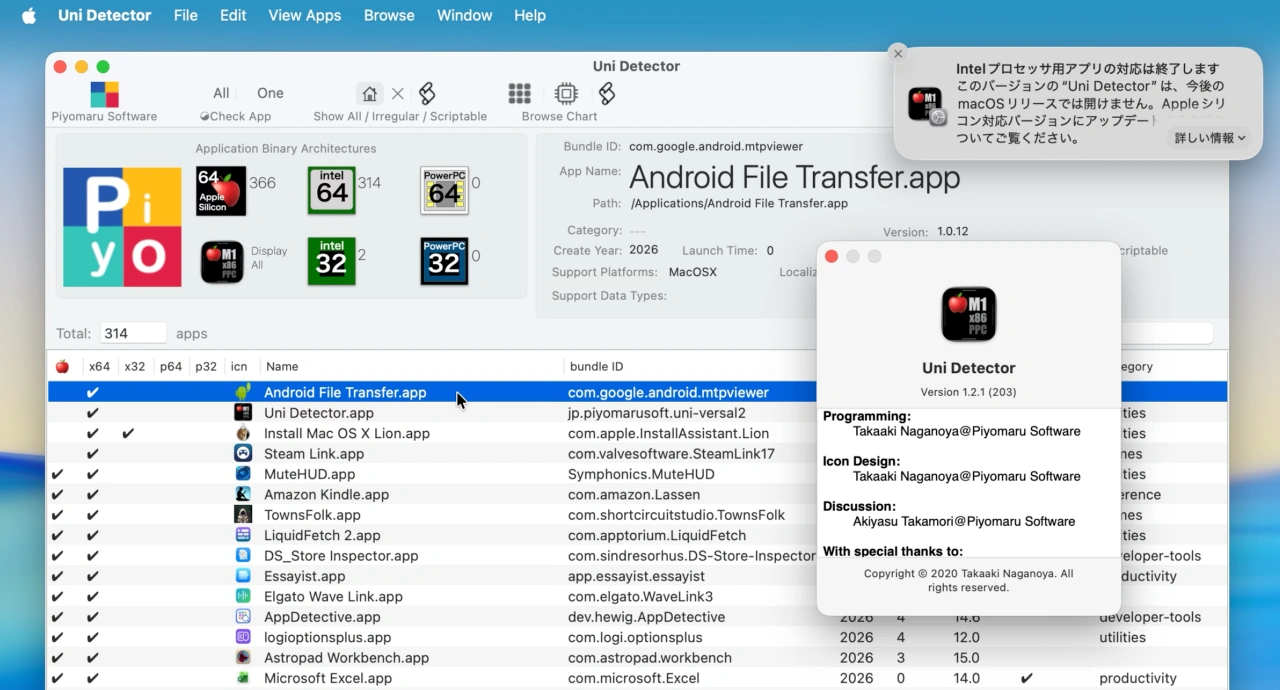Sort by the red apple column header
Screen dimensions: 1280x690
(62, 367)
